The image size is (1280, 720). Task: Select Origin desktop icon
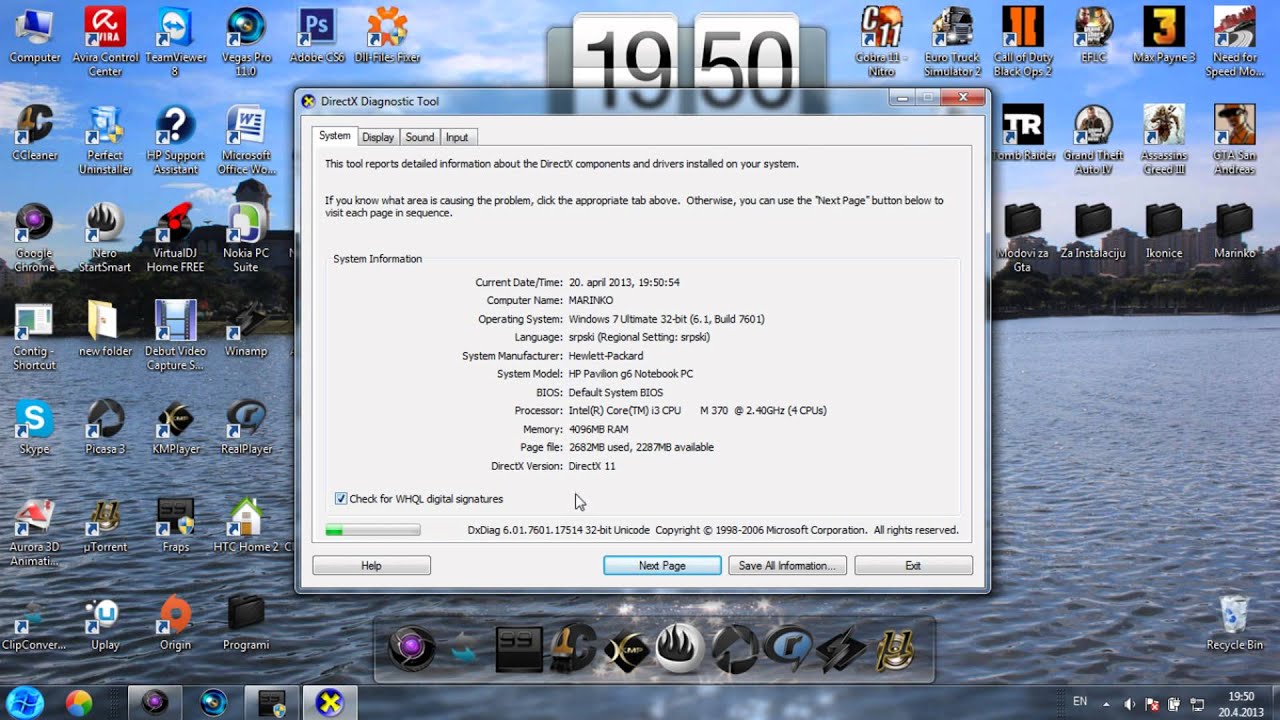pos(175,623)
